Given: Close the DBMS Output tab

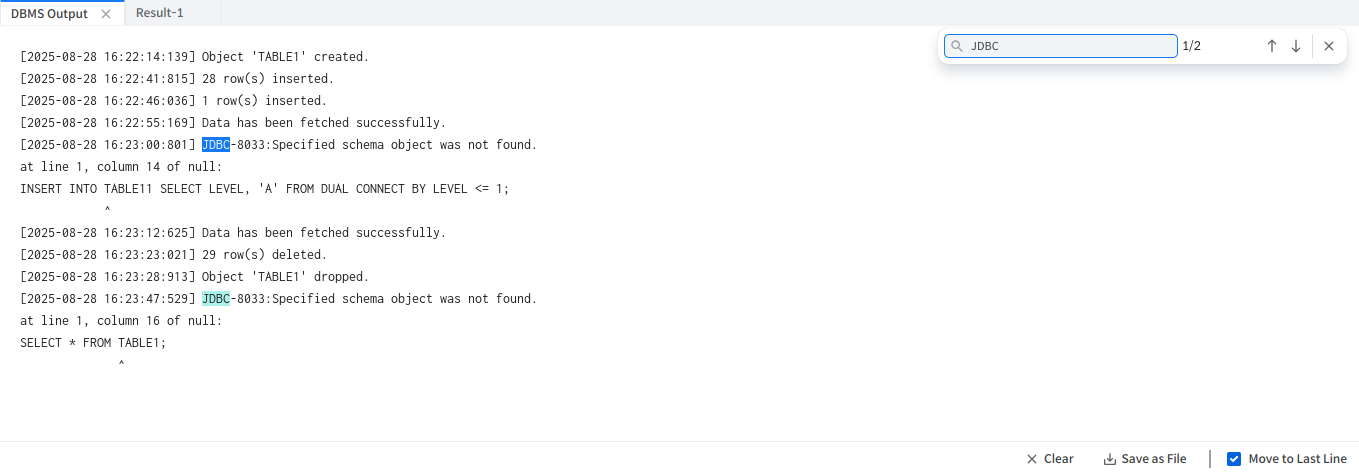Looking at the screenshot, I should tap(106, 14).
